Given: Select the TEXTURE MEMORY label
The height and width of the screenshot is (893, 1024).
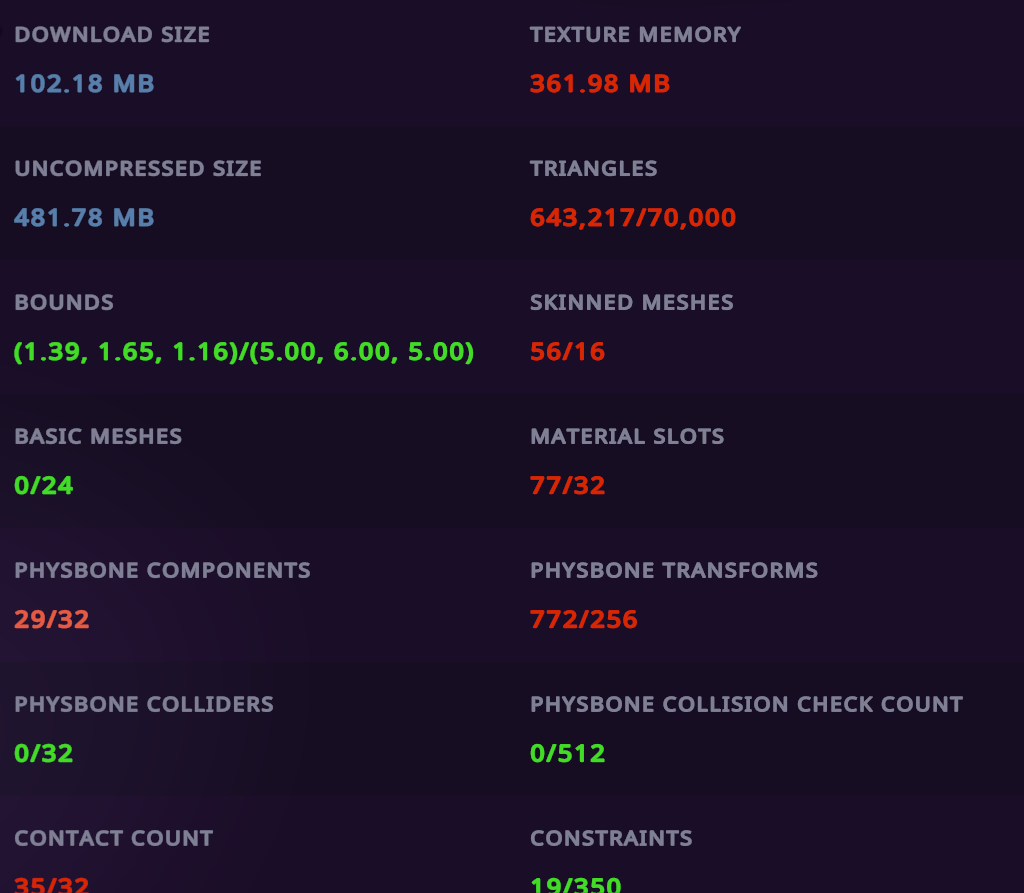Looking at the screenshot, I should tap(635, 35).
